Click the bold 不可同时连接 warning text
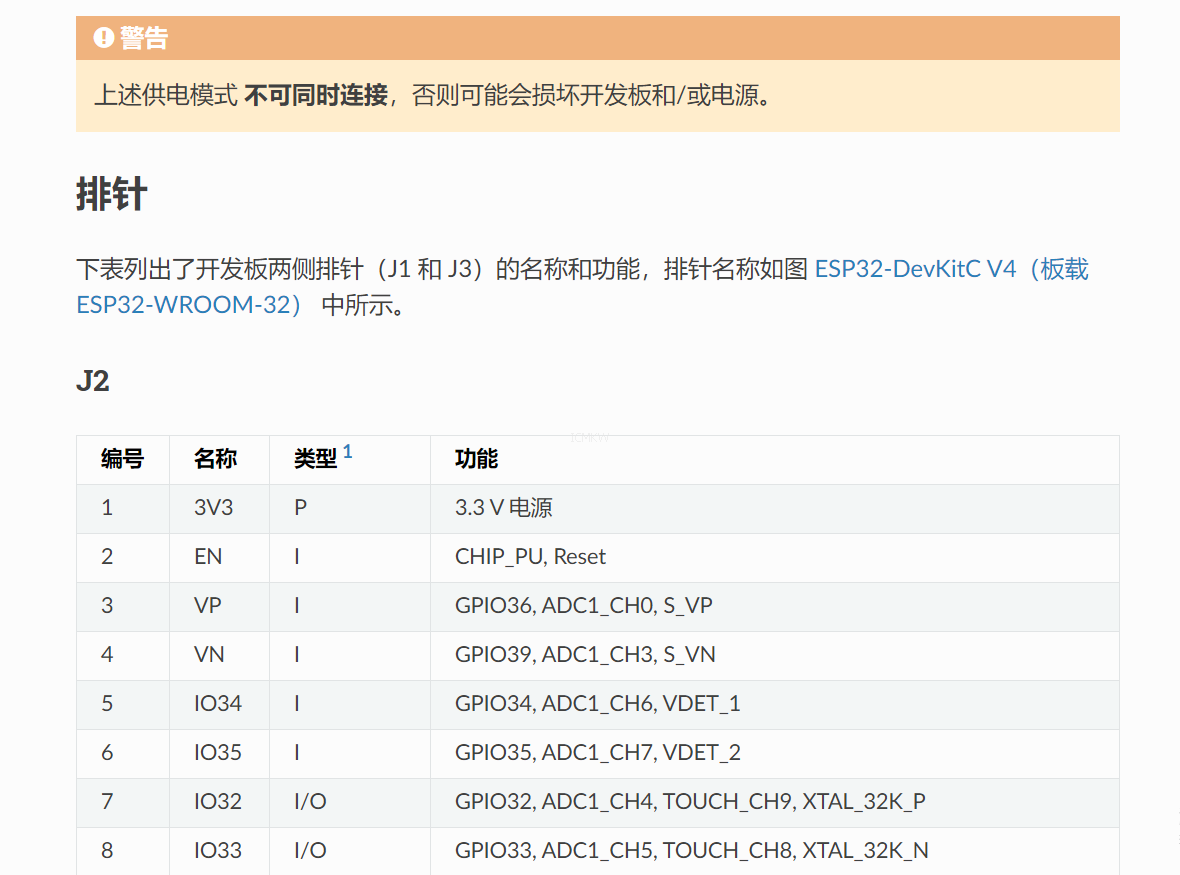The width and height of the screenshot is (1180, 875). [316, 96]
